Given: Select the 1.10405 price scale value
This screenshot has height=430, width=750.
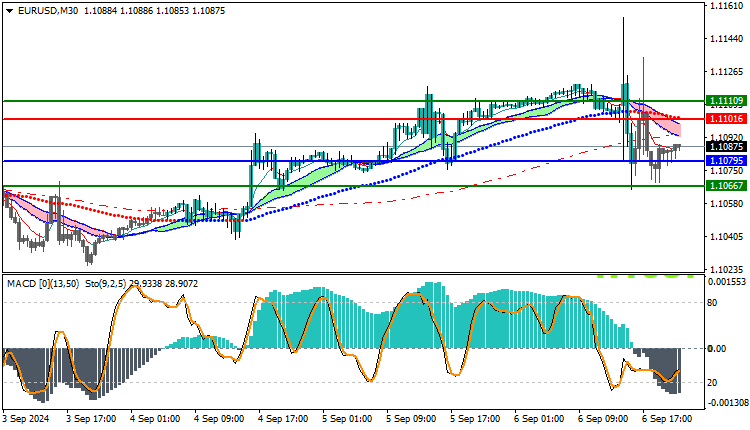Looking at the screenshot, I should click(727, 237).
